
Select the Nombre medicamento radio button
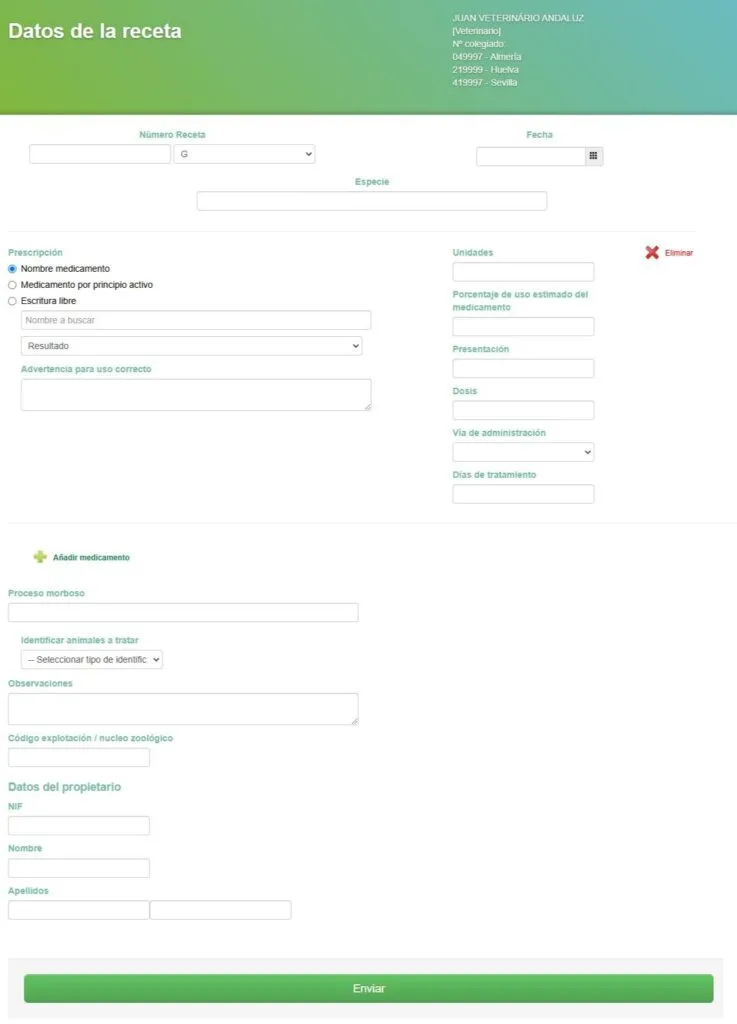click(x=13, y=269)
